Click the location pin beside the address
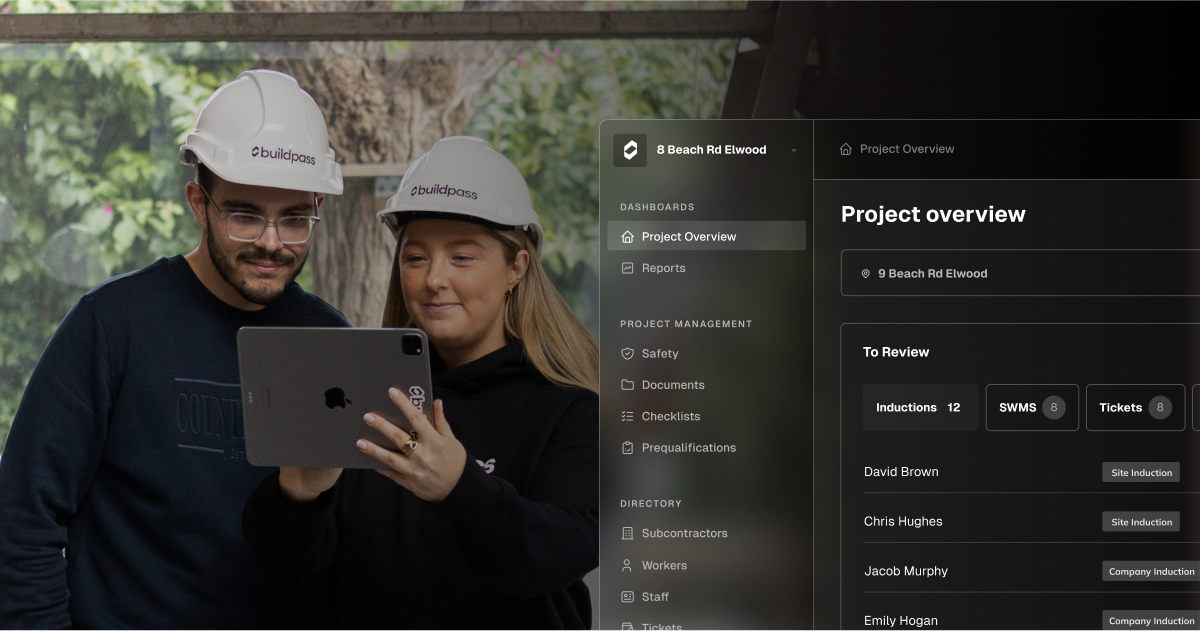 (x=865, y=273)
